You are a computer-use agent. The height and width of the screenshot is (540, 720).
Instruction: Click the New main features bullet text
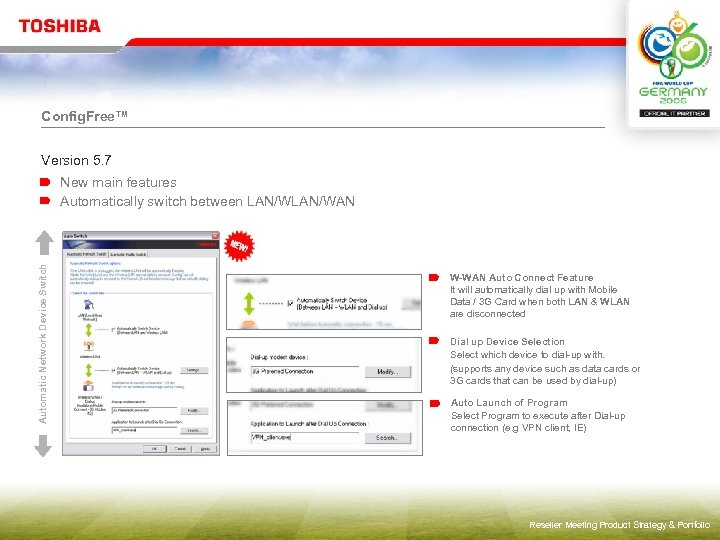pos(118,182)
